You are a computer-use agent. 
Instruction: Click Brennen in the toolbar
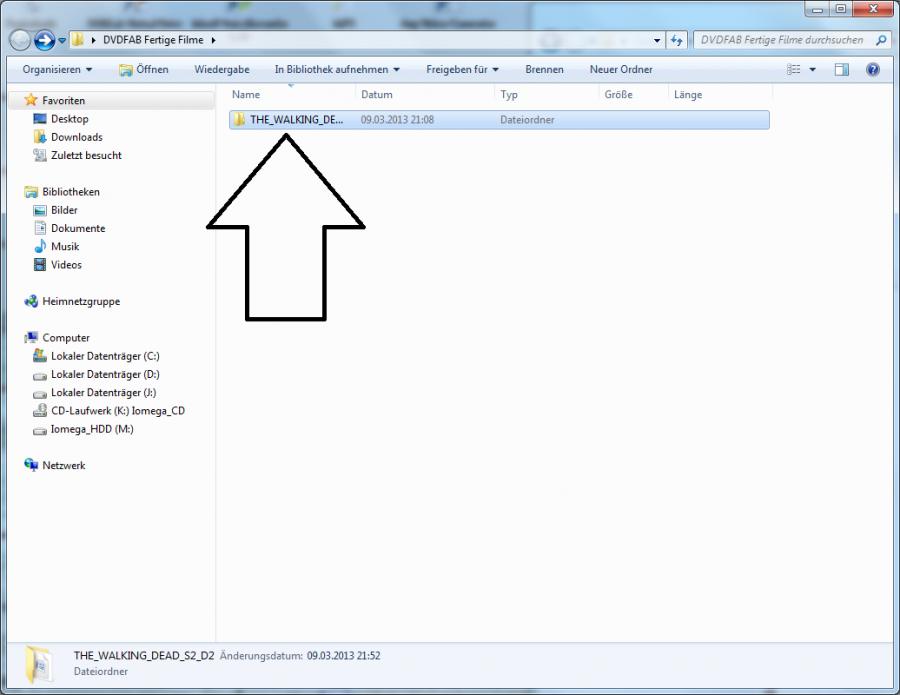pyautogui.click(x=544, y=69)
